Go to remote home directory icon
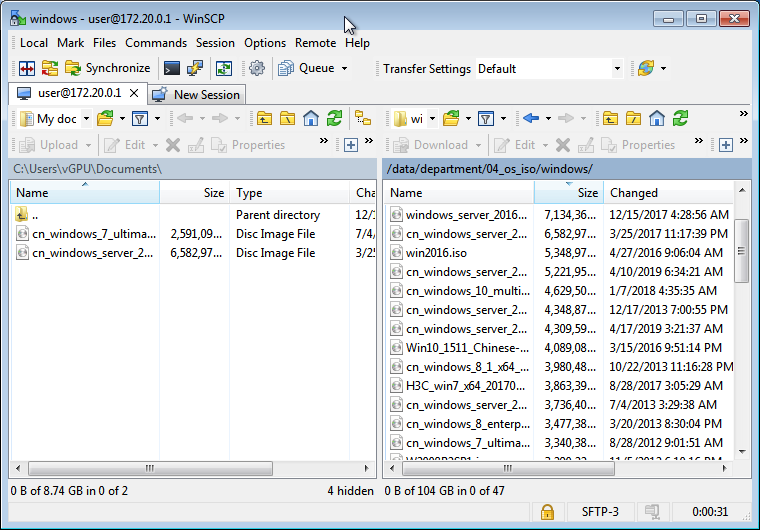This screenshot has height=530, width=760. tap(657, 119)
